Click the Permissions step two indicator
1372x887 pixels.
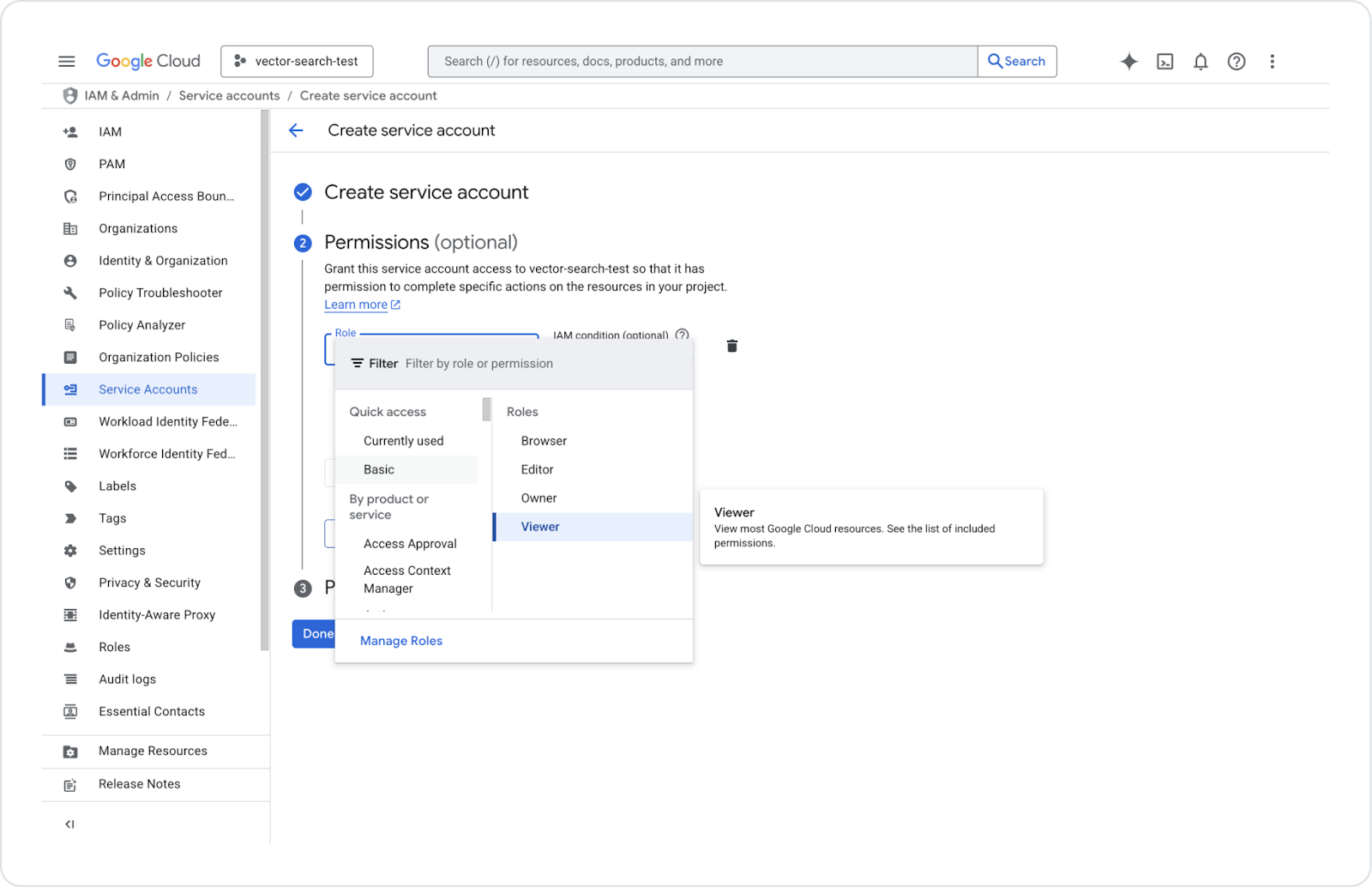pyautogui.click(x=303, y=243)
